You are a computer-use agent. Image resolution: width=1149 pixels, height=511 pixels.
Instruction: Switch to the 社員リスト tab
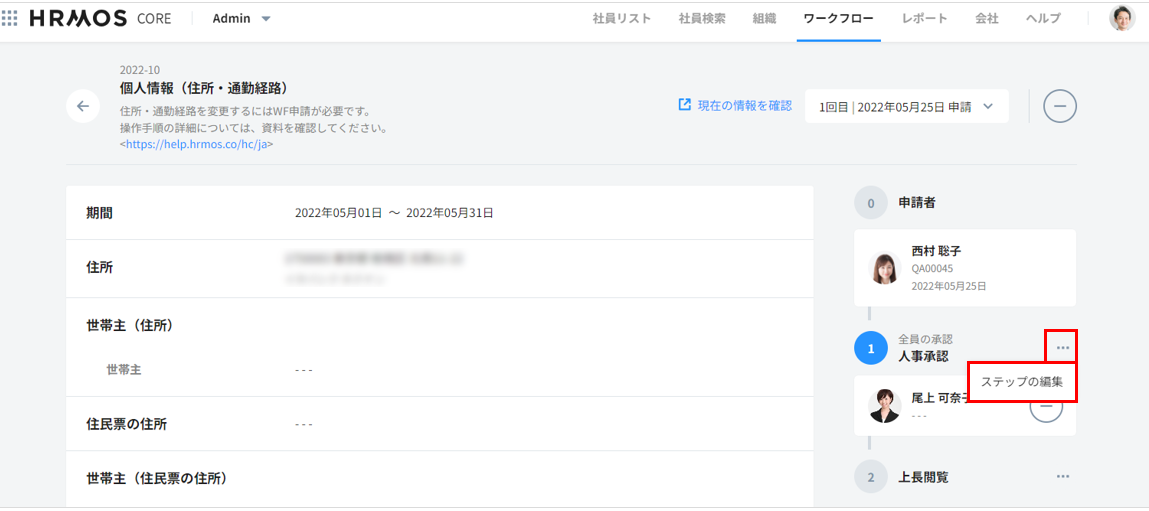point(621,18)
